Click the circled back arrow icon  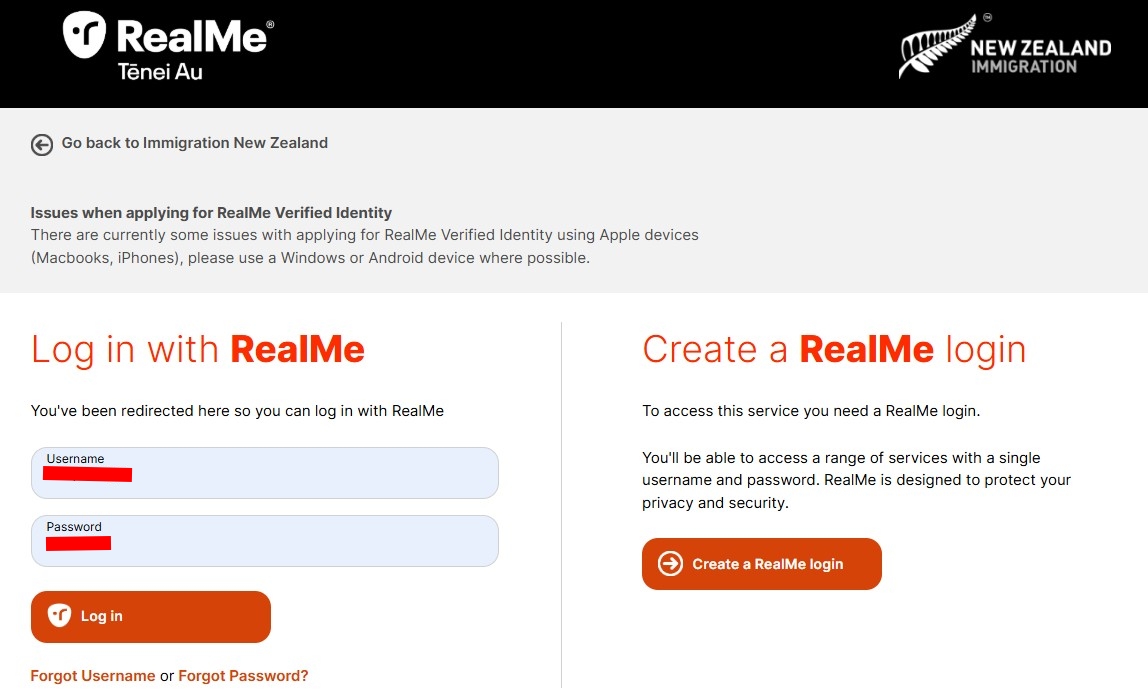(42, 145)
